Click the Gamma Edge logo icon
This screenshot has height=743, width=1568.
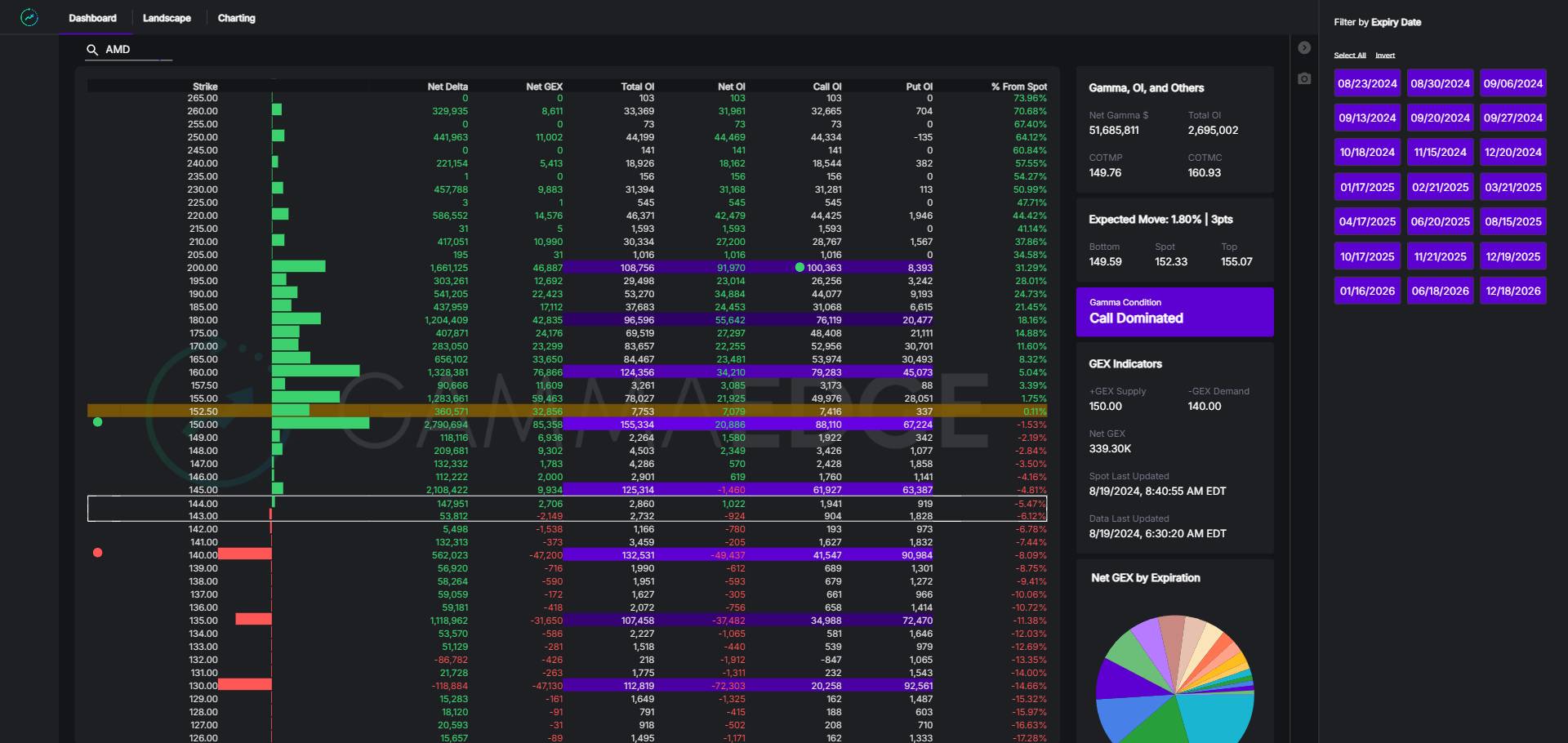tap(29, 17)
